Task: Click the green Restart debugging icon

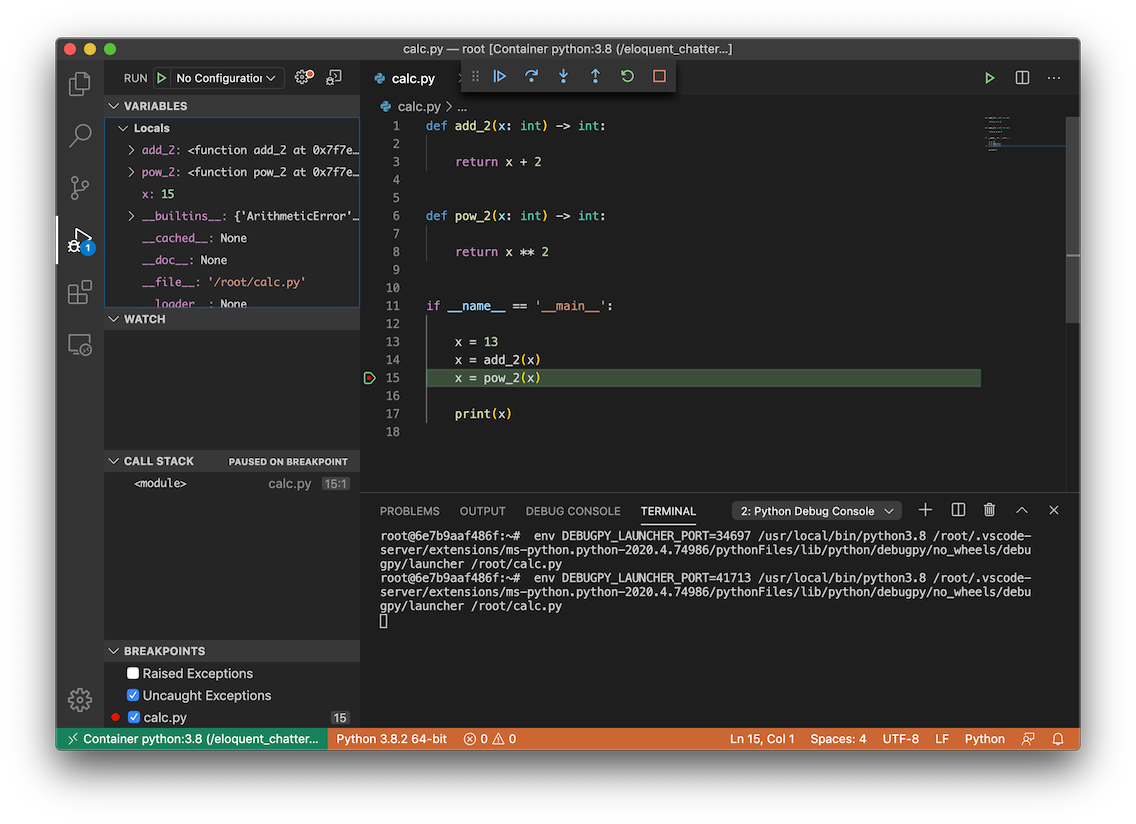Action: tap(627, 76)
